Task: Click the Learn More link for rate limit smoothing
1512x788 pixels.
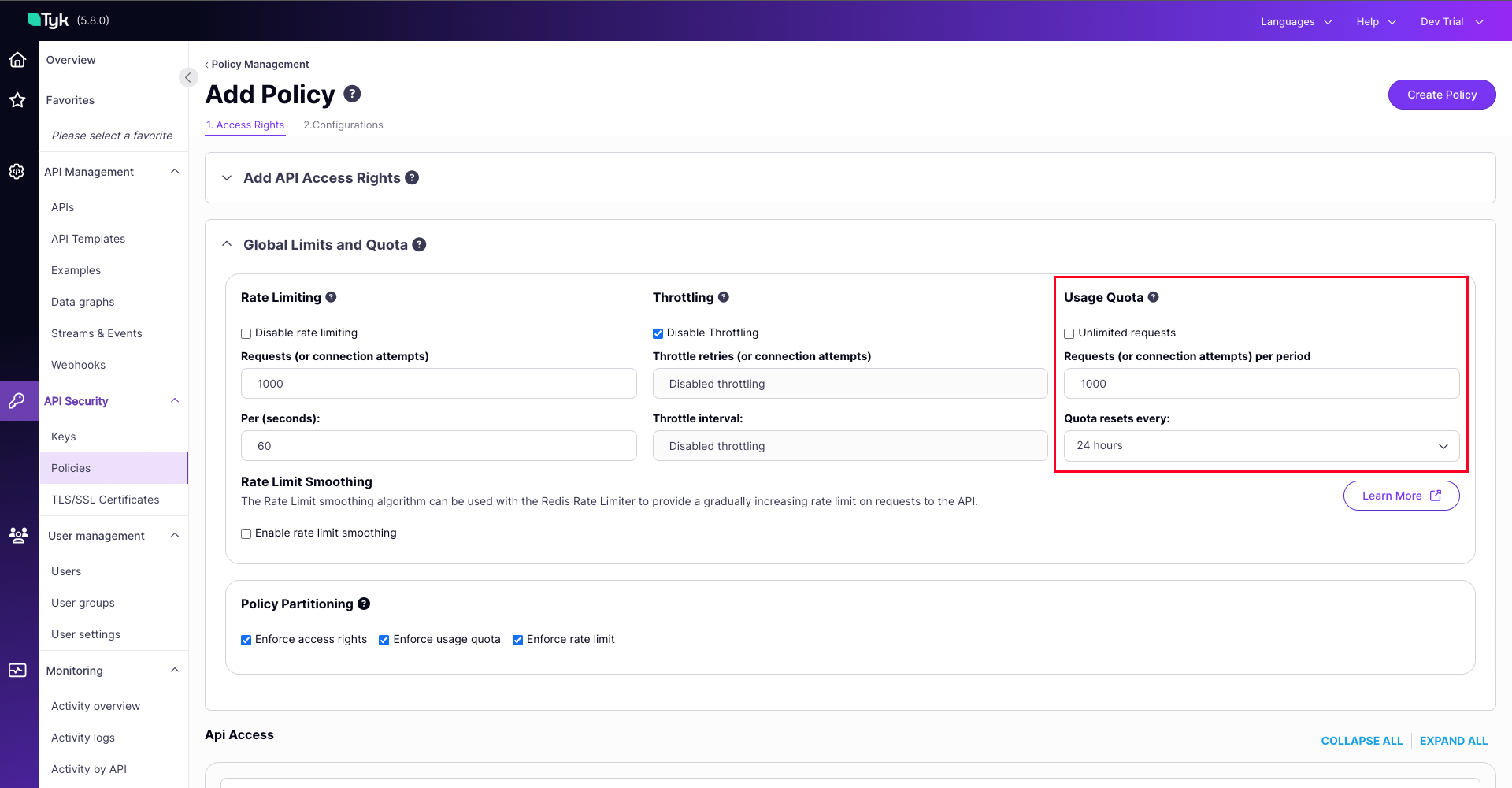Action: (1401, 496)
